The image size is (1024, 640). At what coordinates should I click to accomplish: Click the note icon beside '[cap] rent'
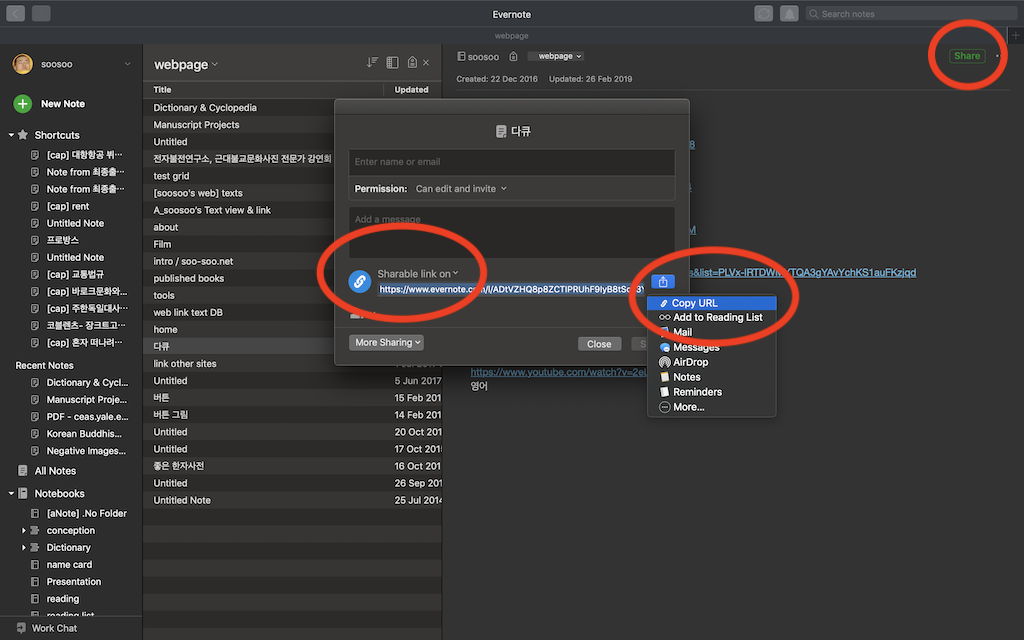[x=35, y=206]
